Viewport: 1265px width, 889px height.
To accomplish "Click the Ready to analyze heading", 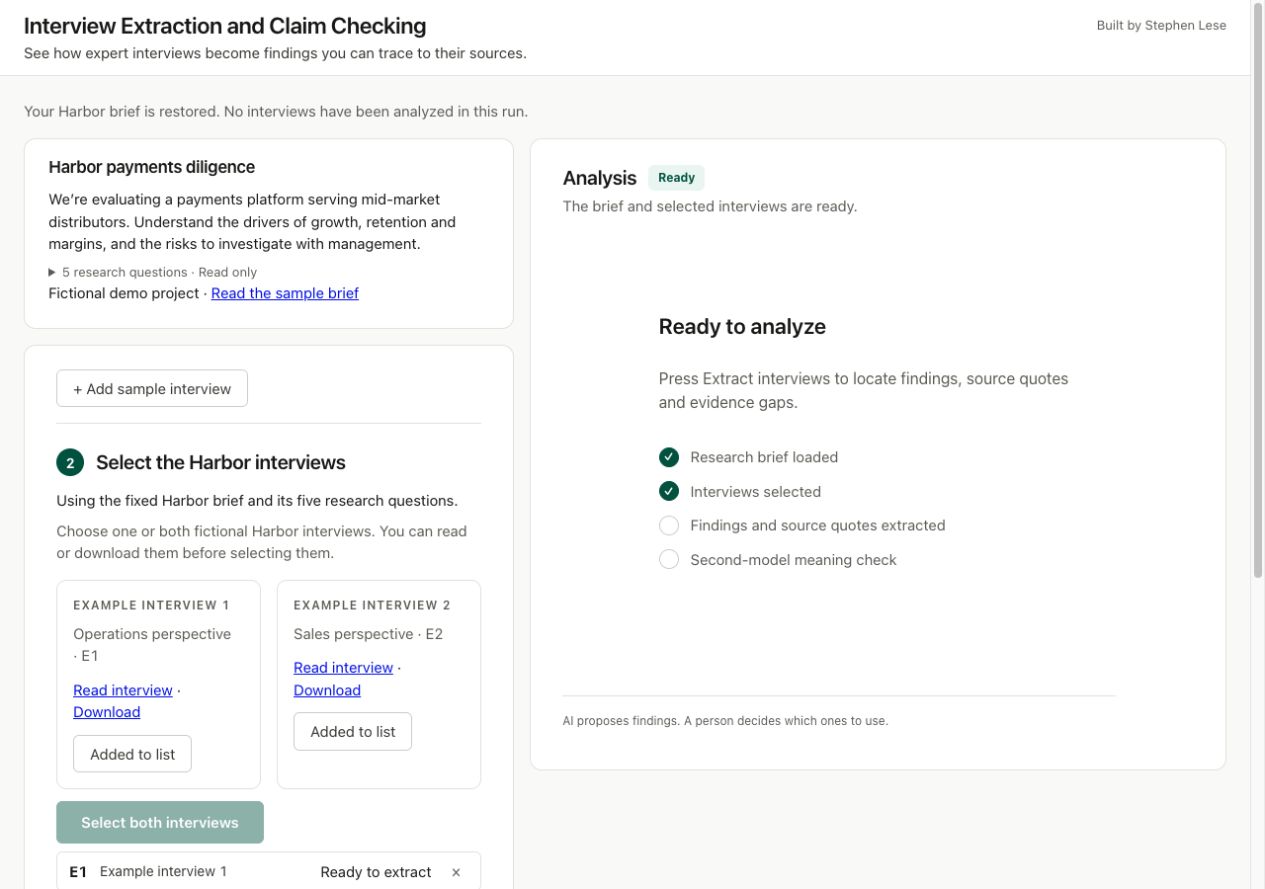I will tap(742, 327).
